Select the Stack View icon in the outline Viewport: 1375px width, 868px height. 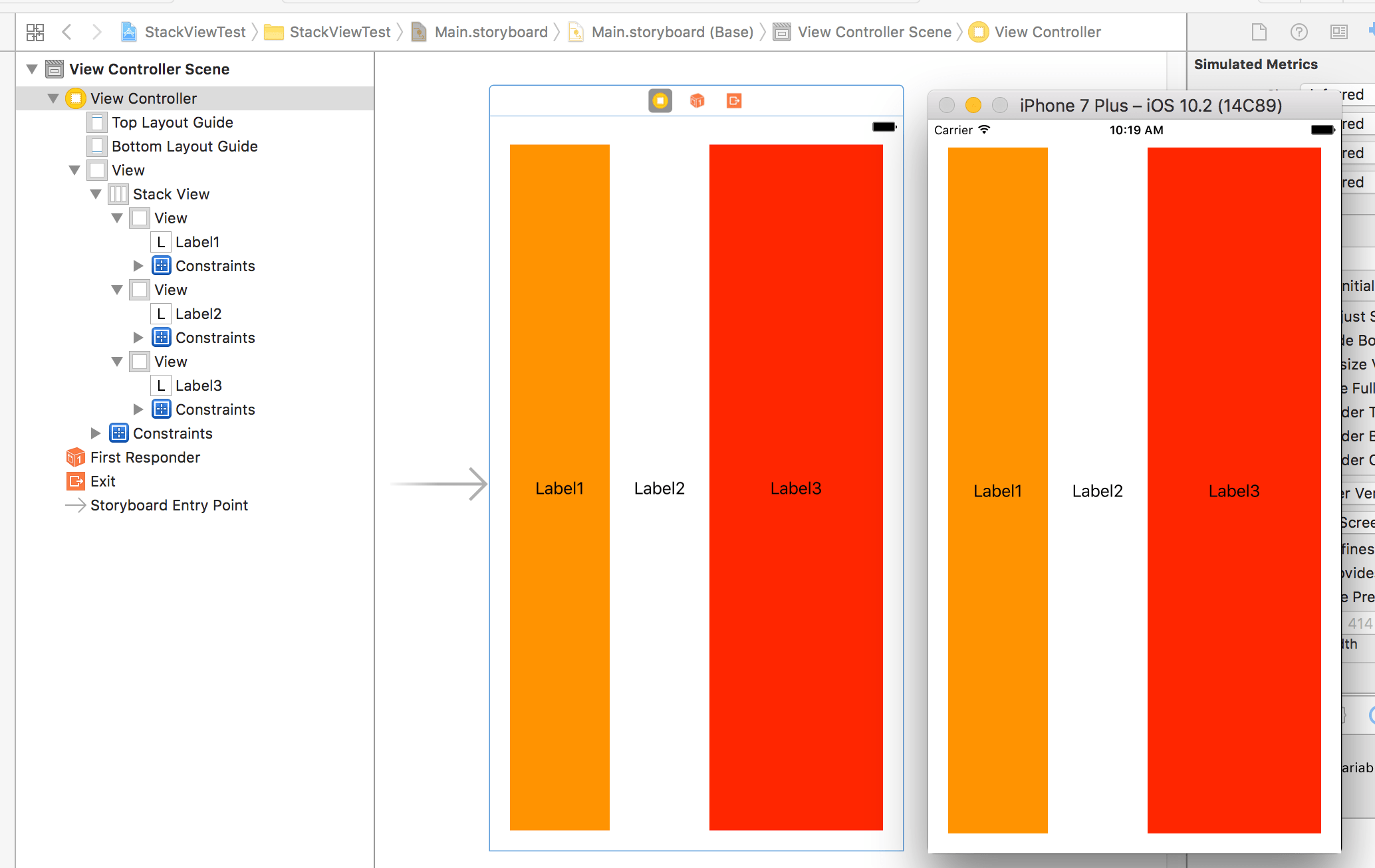coord(118,193)
